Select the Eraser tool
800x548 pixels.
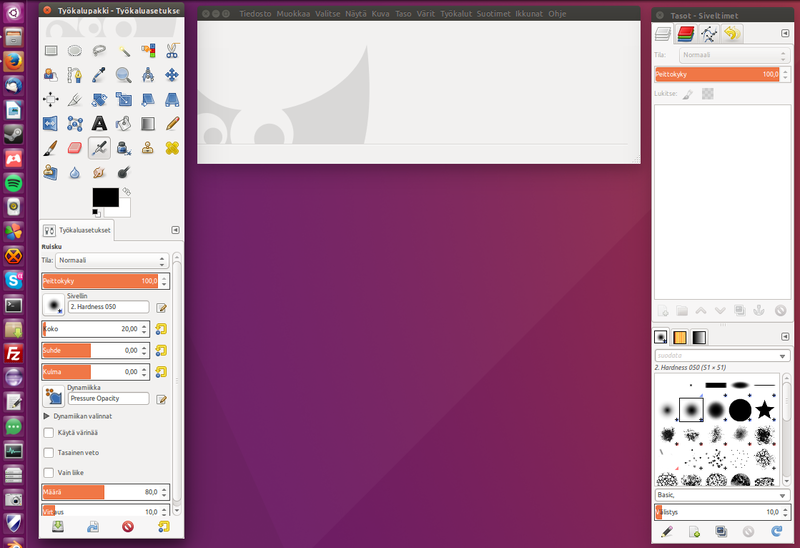(x=74, y=148)
